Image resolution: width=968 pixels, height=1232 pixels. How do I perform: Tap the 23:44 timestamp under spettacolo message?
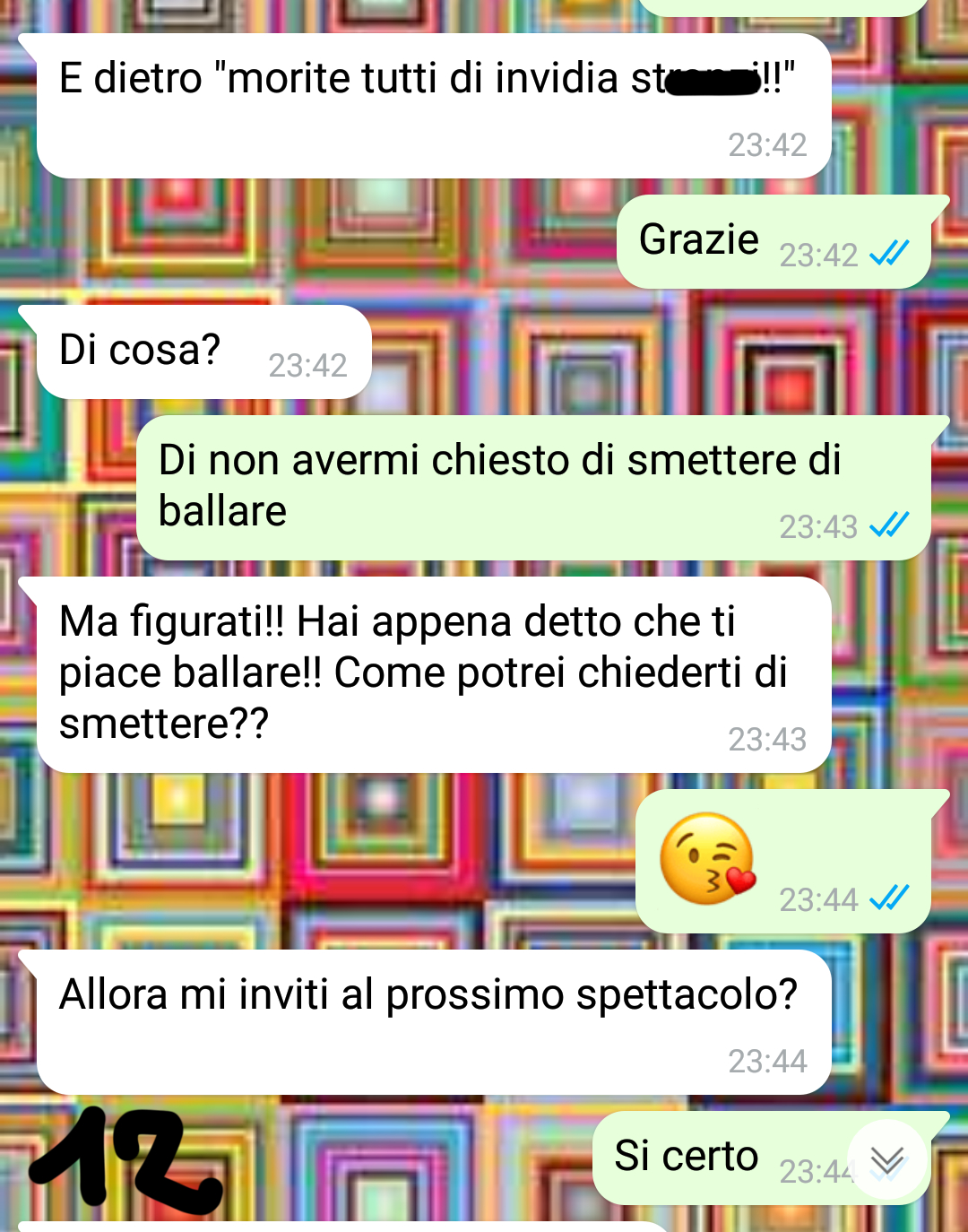click(x=767, y=1062)
